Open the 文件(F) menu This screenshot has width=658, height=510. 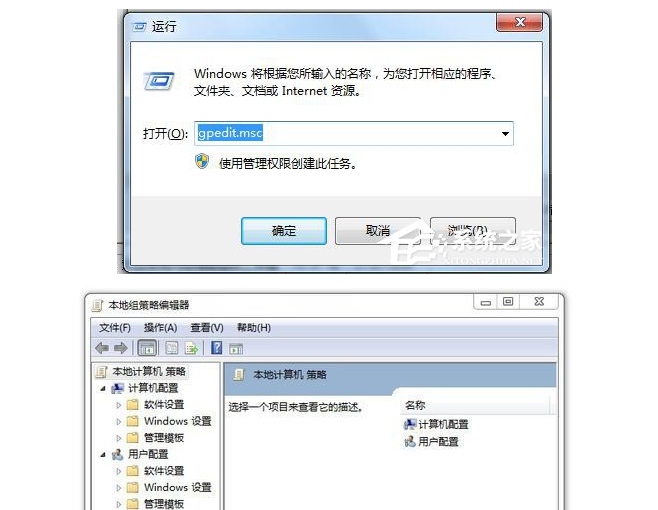pyautogui.click(x=115, y=328)
